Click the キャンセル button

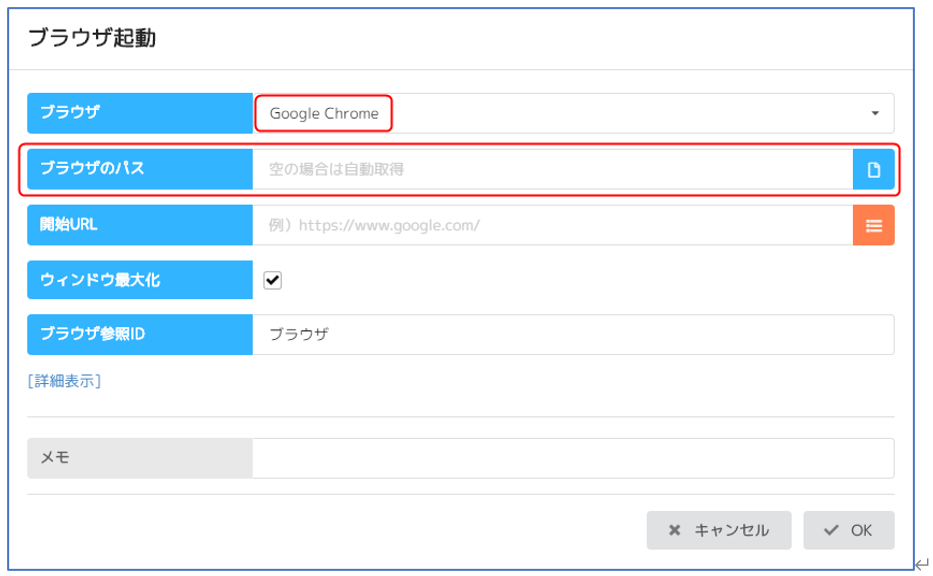(x=719, y=530)
